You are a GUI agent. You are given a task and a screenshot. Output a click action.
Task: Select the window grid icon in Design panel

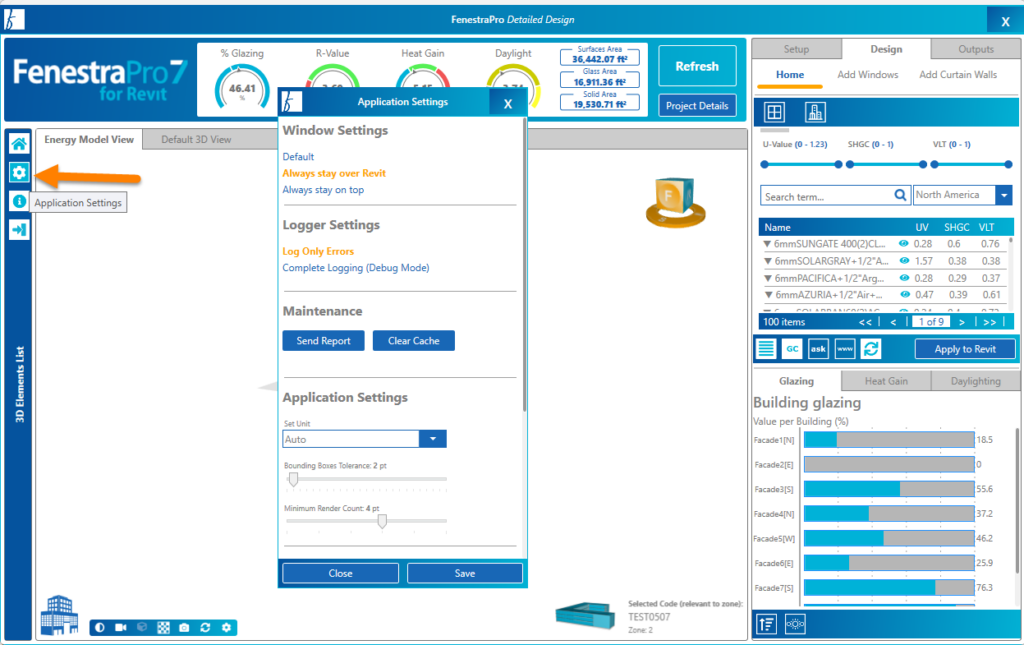point(774,112)
